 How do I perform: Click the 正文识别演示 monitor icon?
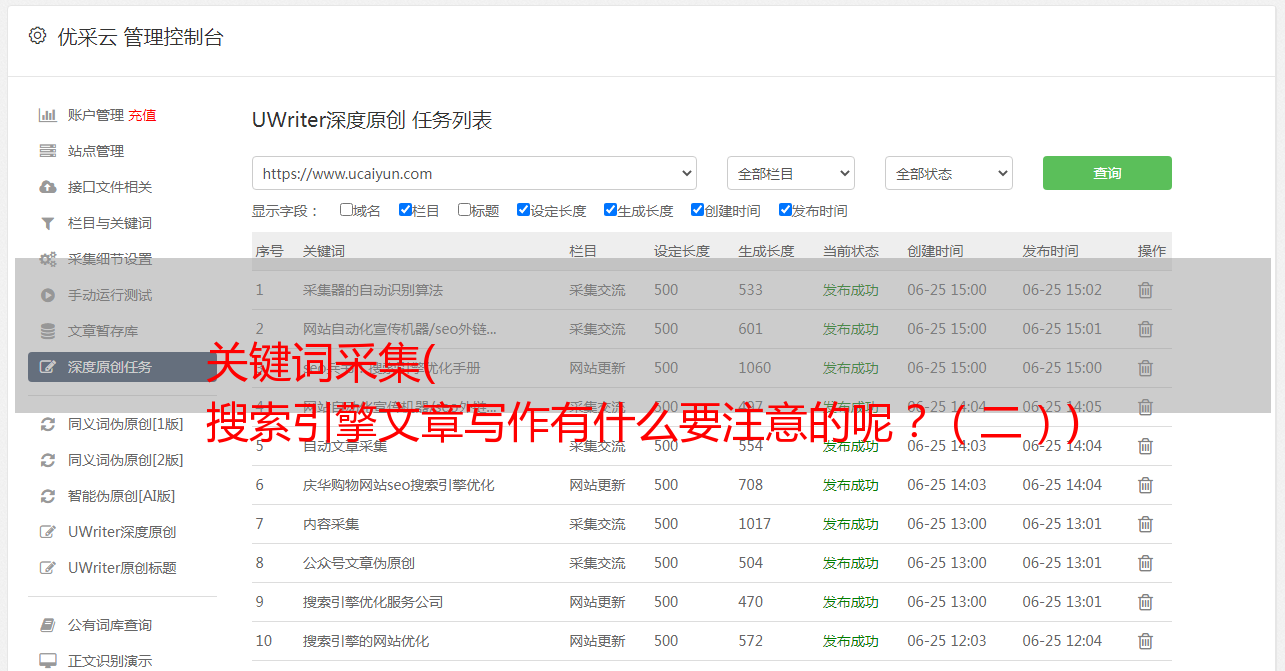[x=47, y=661]
